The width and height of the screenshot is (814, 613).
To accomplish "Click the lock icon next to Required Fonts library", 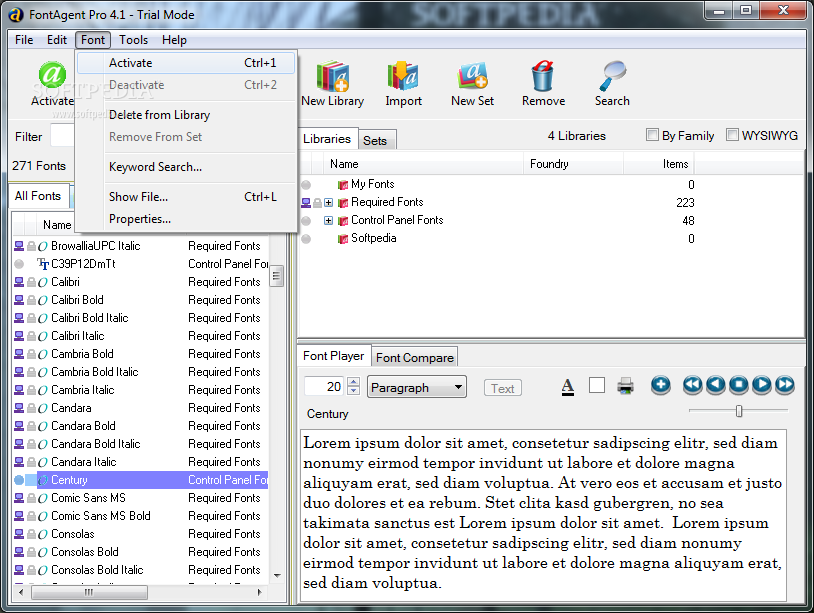I will pos(317,203).
